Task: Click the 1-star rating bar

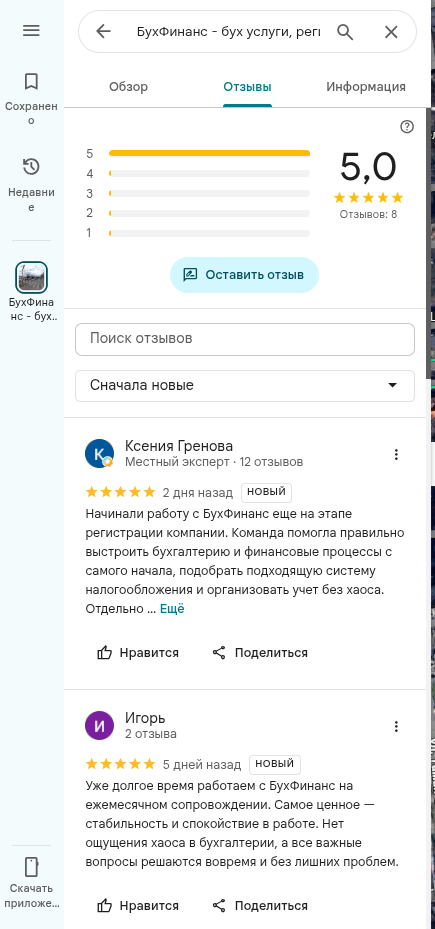Action: [x=209, y=233]
